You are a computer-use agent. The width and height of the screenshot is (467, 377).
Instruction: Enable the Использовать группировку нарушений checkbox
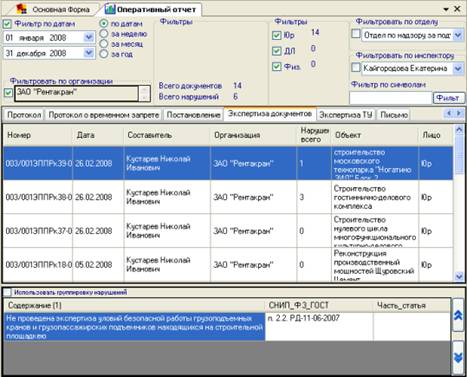7,292
